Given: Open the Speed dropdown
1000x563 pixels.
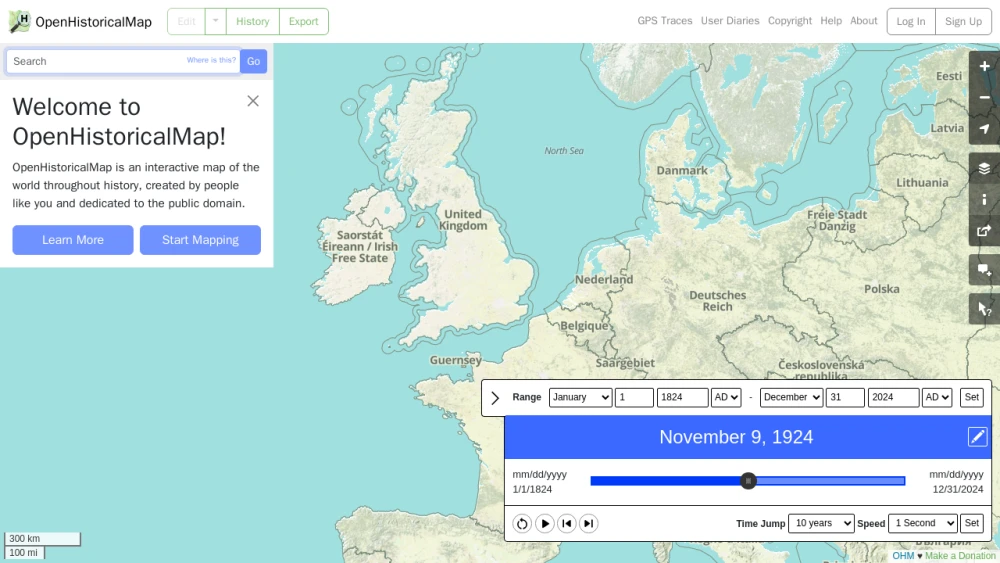Looking at the screenshot, I should (922, 523).
